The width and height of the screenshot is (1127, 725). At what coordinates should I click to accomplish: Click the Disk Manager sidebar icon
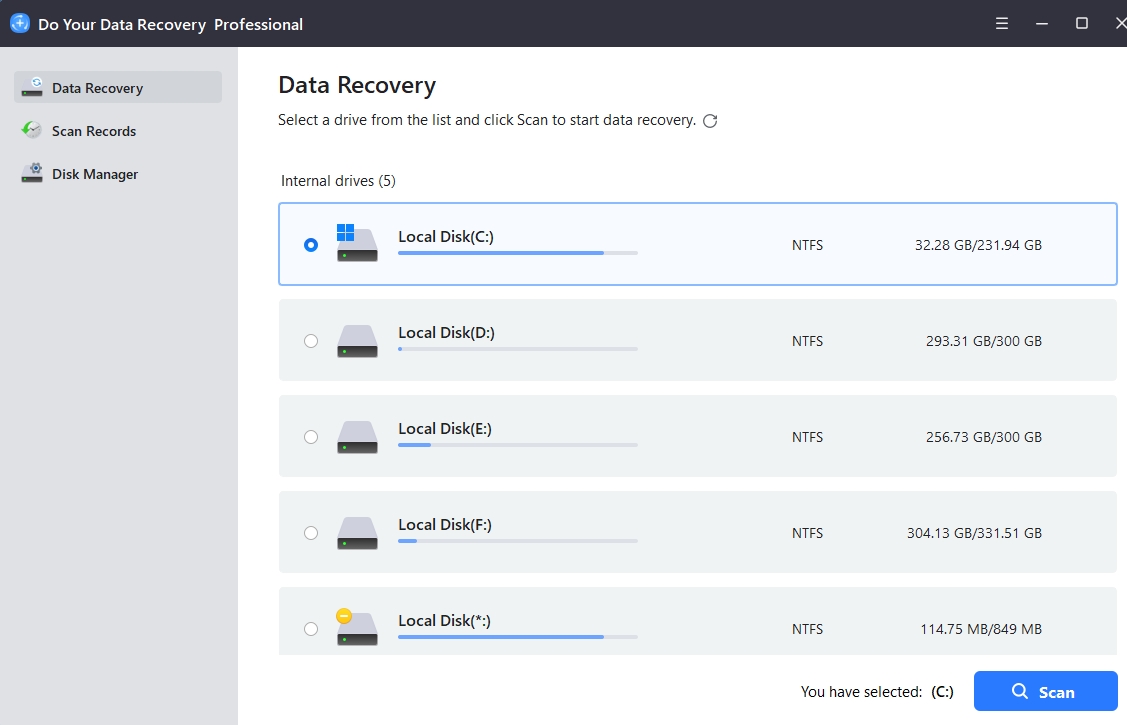33,173
